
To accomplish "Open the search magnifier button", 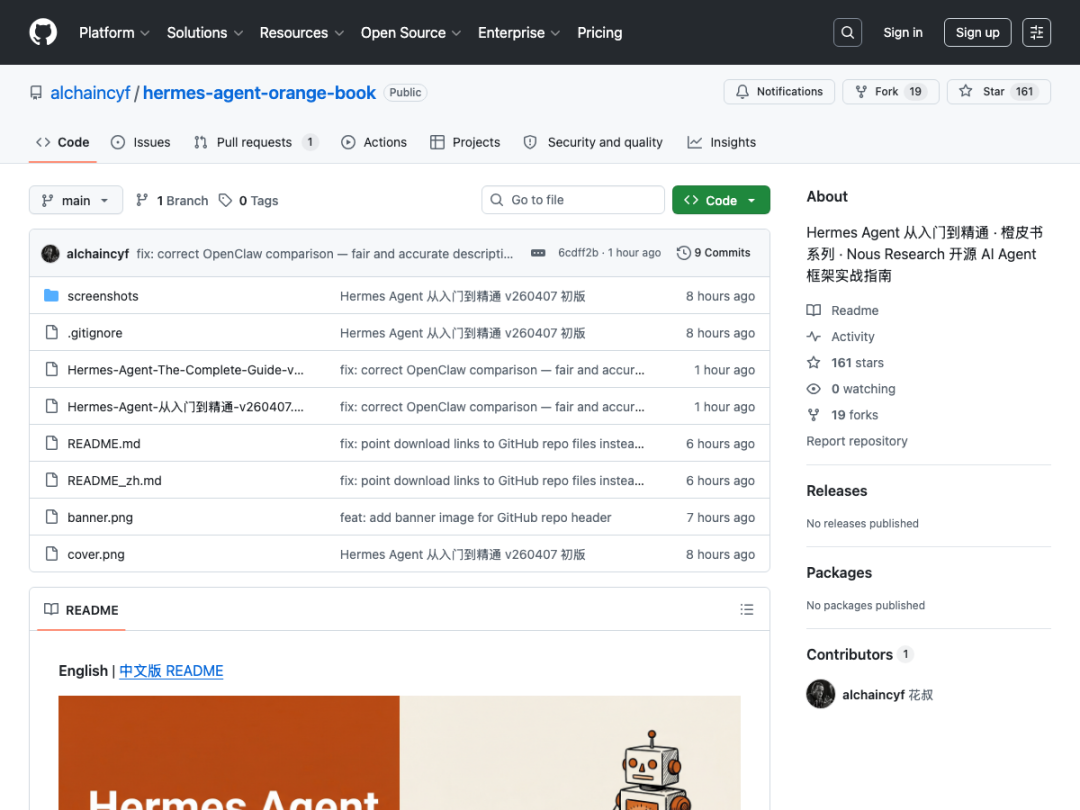I will coord(847,32).
